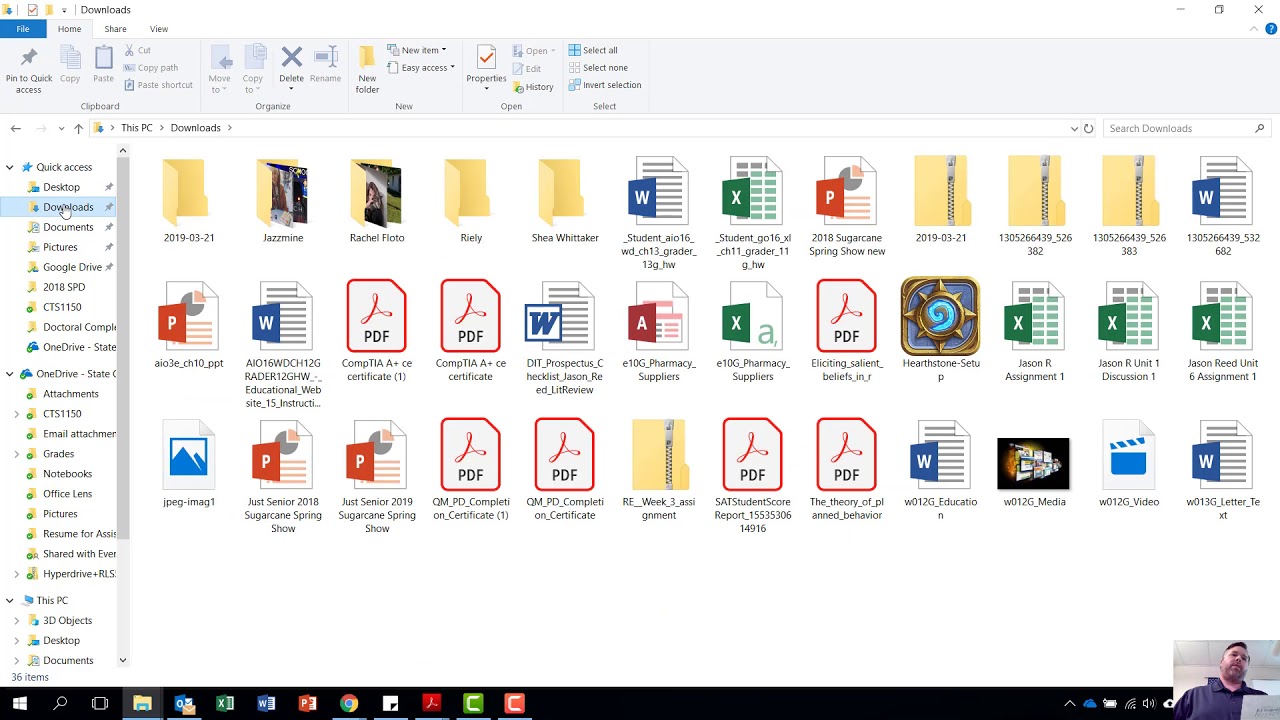The width and height of the screenshot is (1280, 720).
Task: Select 2018 Sugarcane Spring Show new presentation
Action: pos(847,205)
